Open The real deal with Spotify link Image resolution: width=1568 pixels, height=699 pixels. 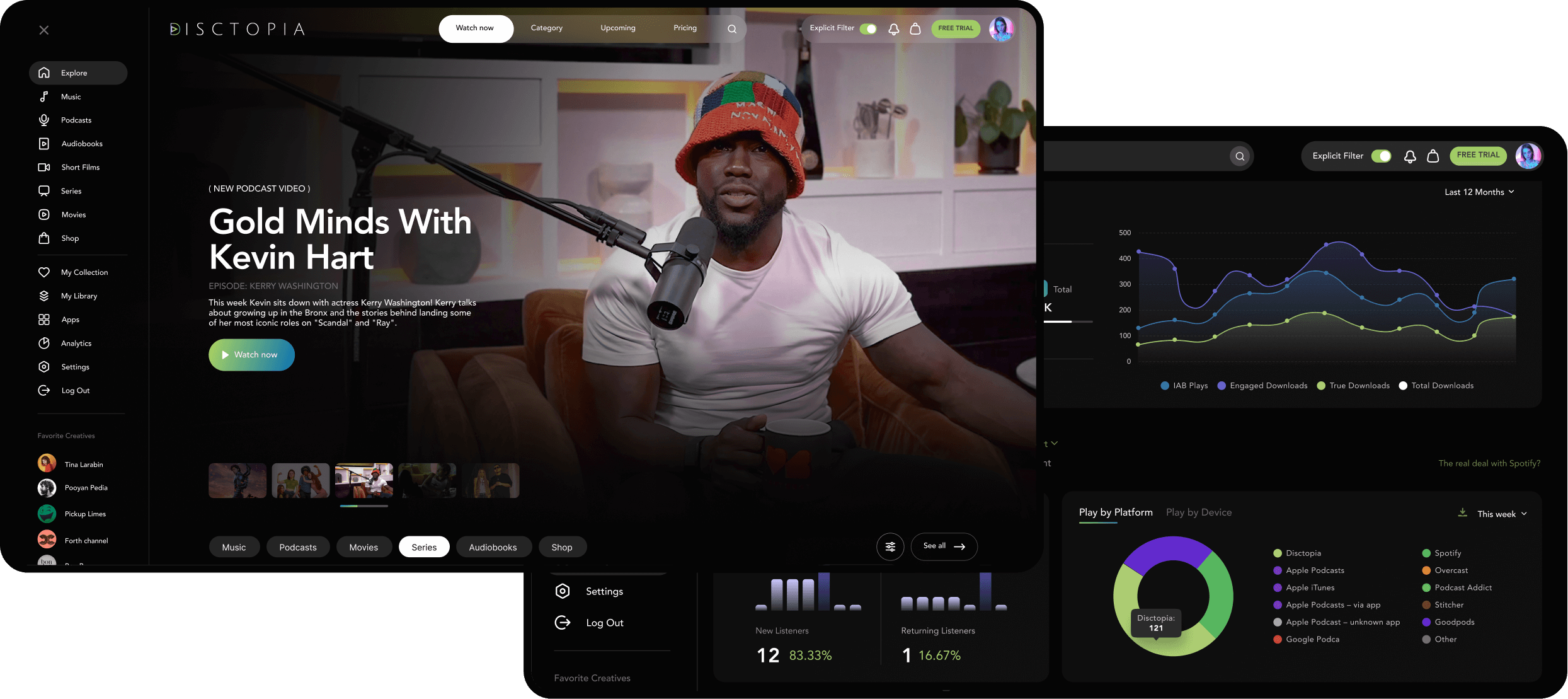[1489, 463]
